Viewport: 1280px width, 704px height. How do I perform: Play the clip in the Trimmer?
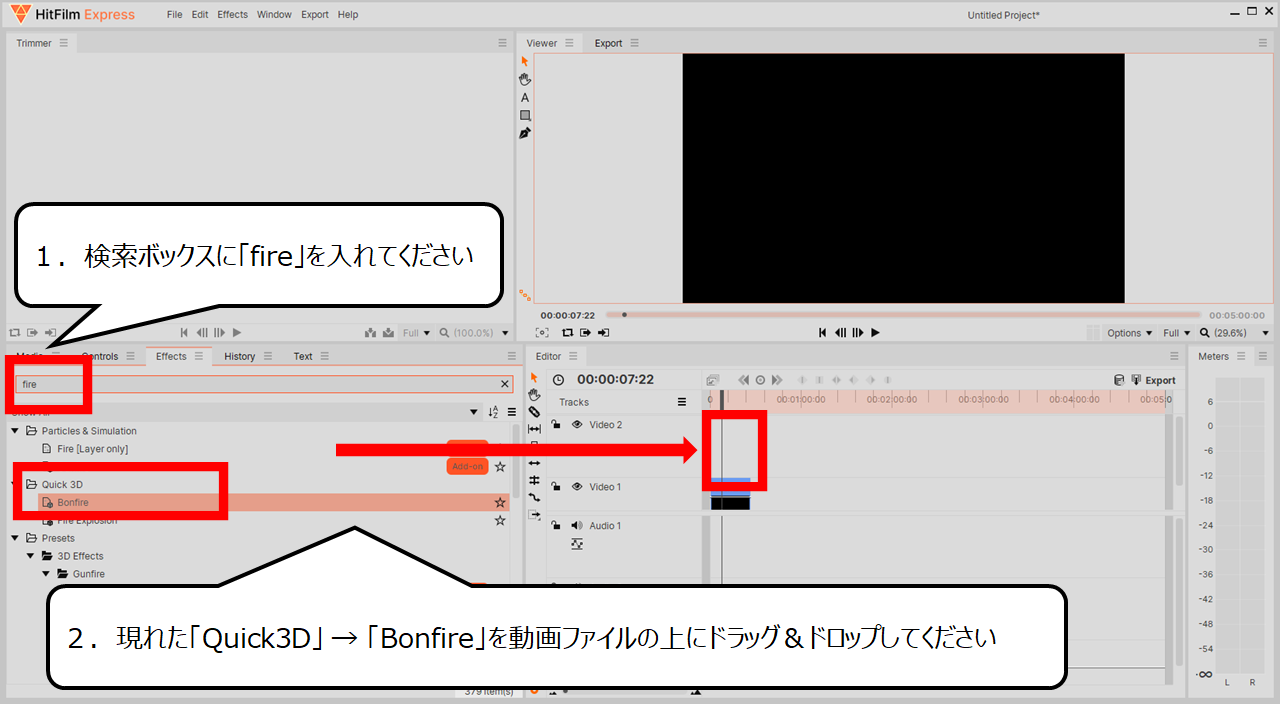click(237, 332)
